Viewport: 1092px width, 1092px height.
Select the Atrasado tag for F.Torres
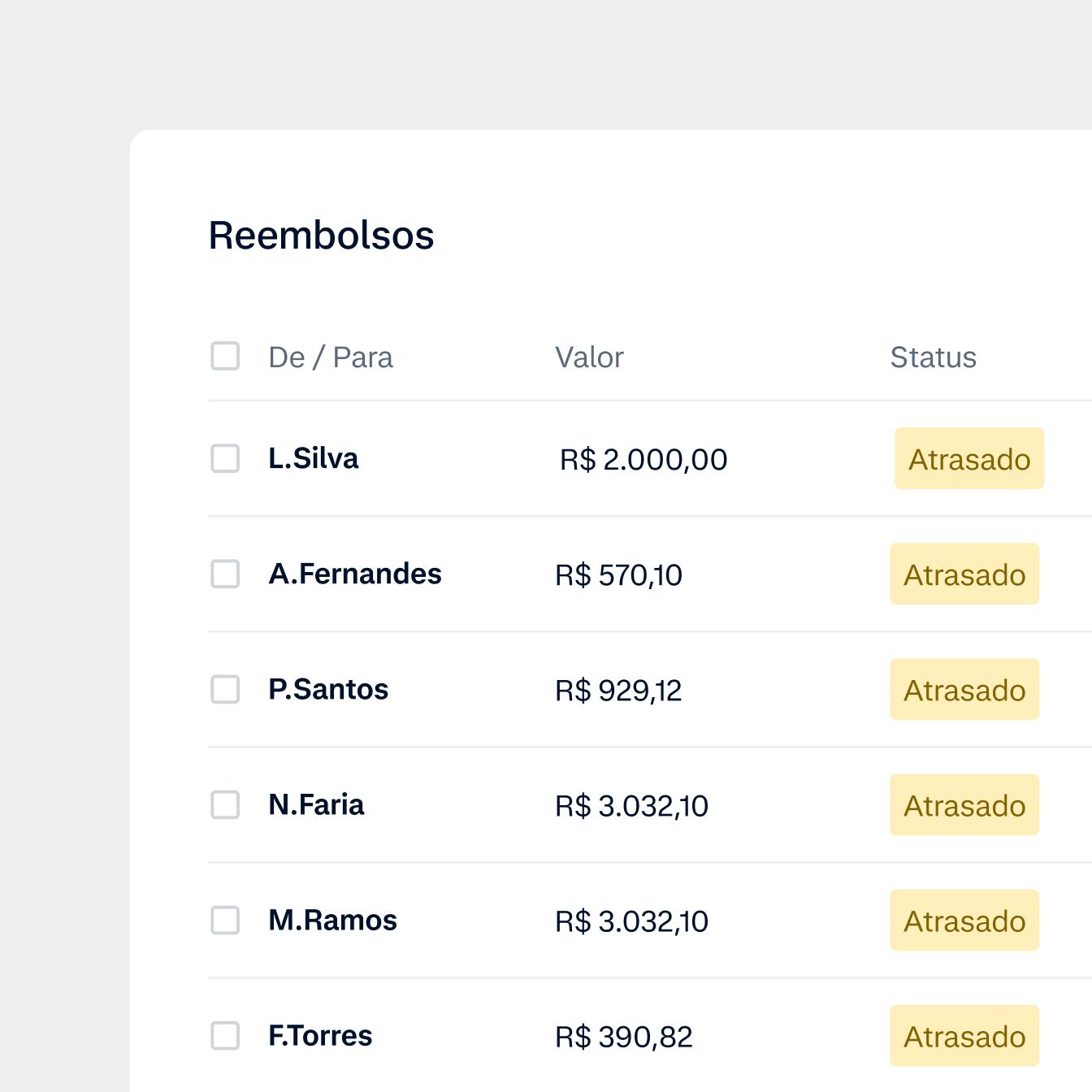(x=964, y=1036)
